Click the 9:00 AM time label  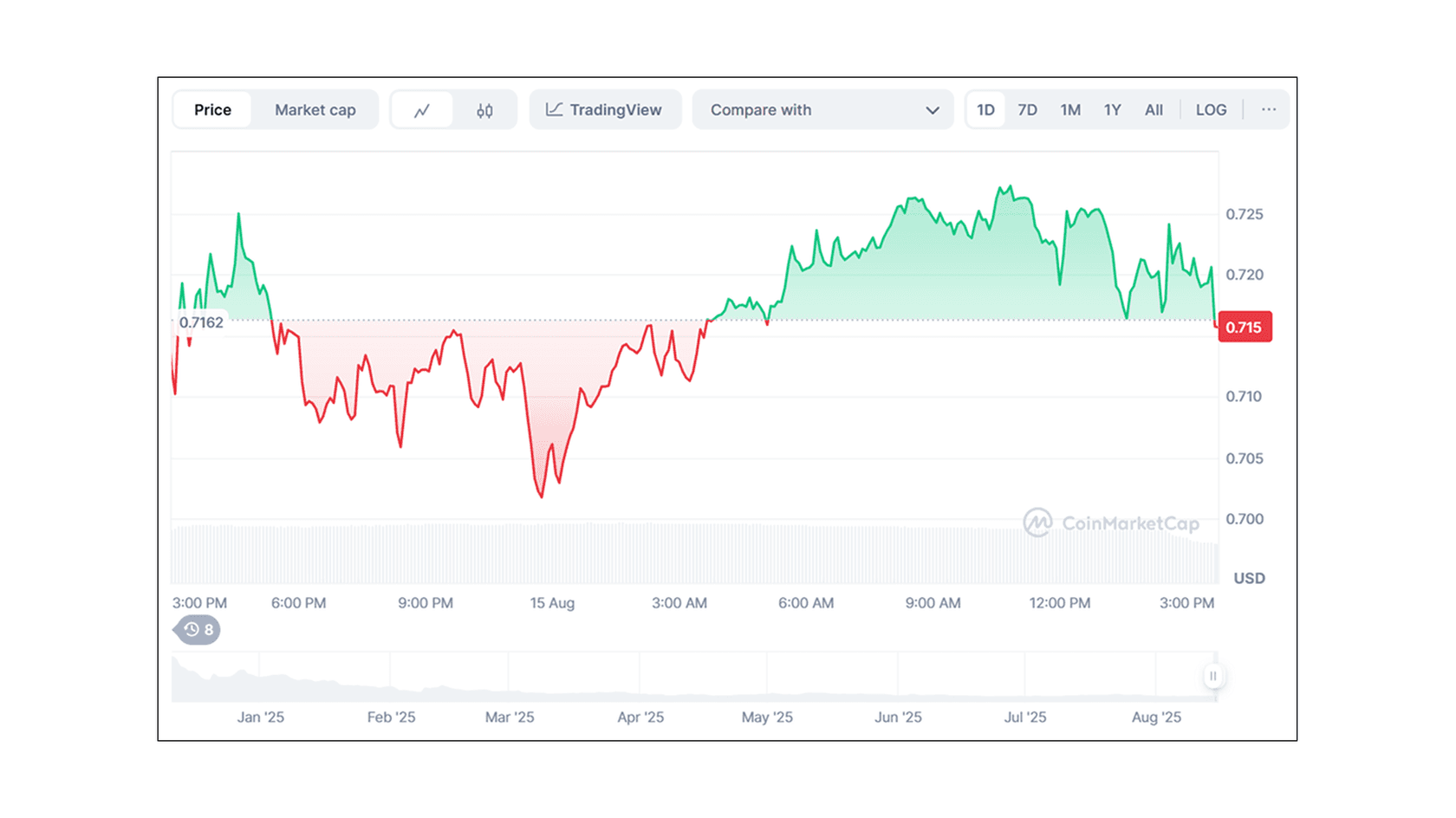[933, 603]
